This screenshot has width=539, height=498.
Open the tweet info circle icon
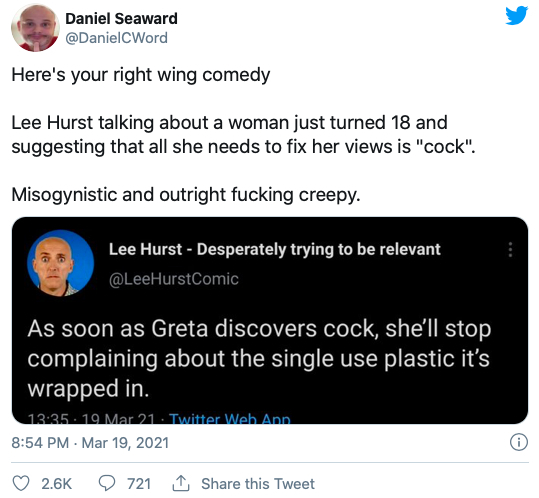tap(518, 442)
